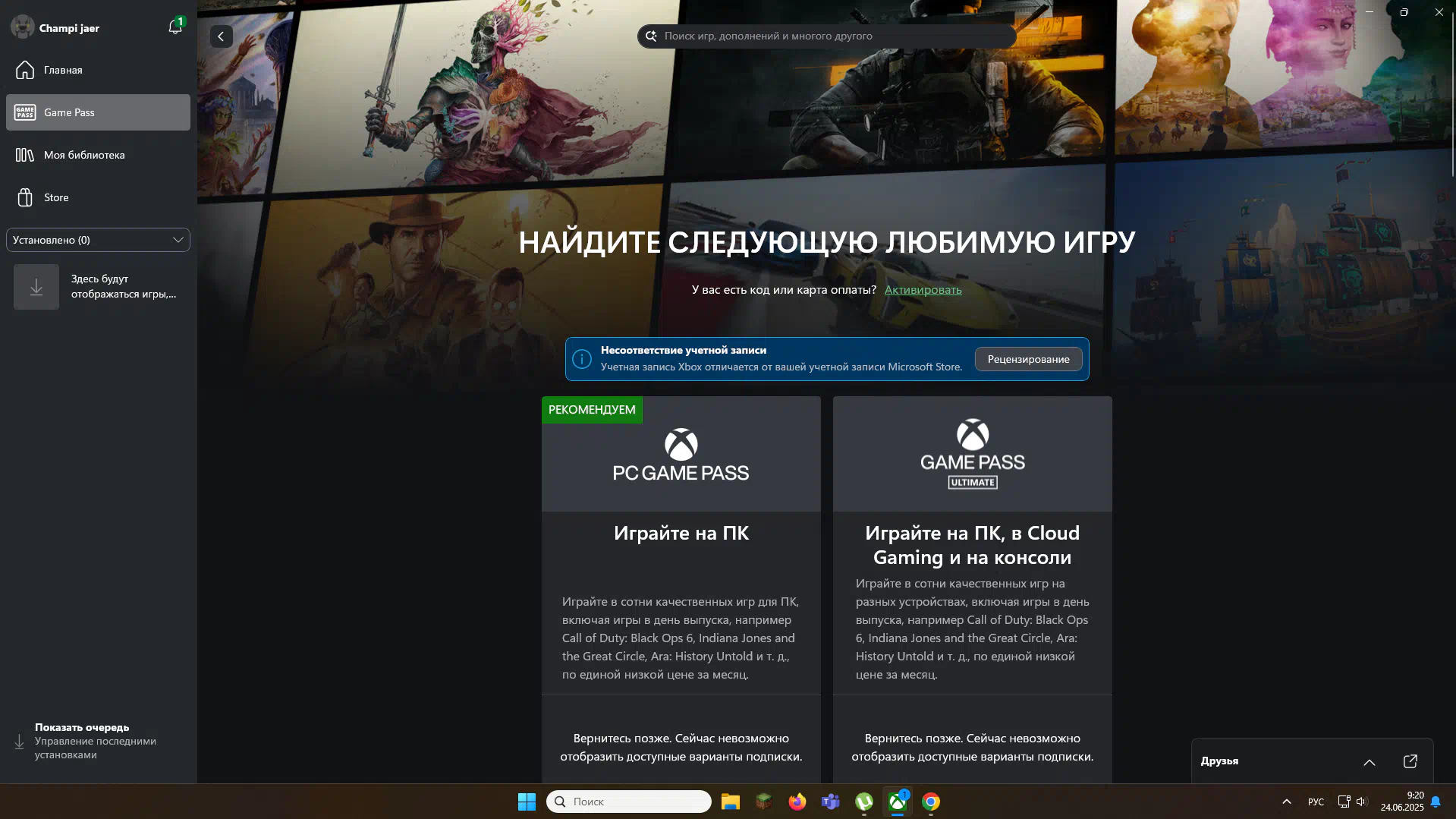Screen dimensions: 1456x819
Task: Open File Explorer from taskbar
Action: coord(730,802)
